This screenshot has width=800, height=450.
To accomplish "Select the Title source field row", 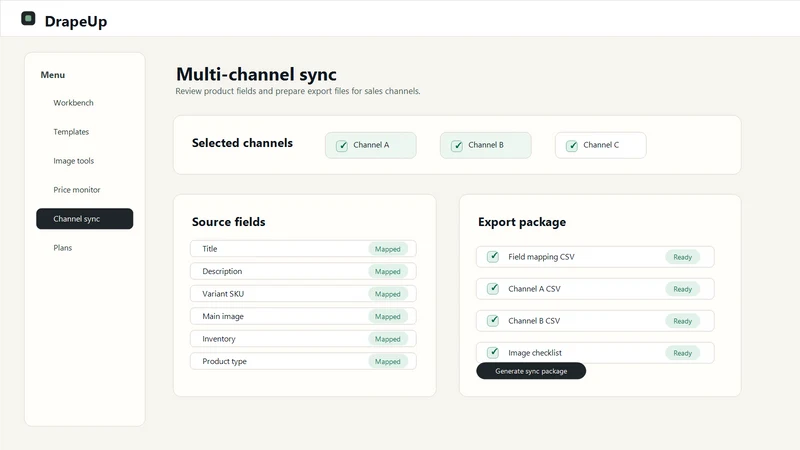I will [303, 248].
